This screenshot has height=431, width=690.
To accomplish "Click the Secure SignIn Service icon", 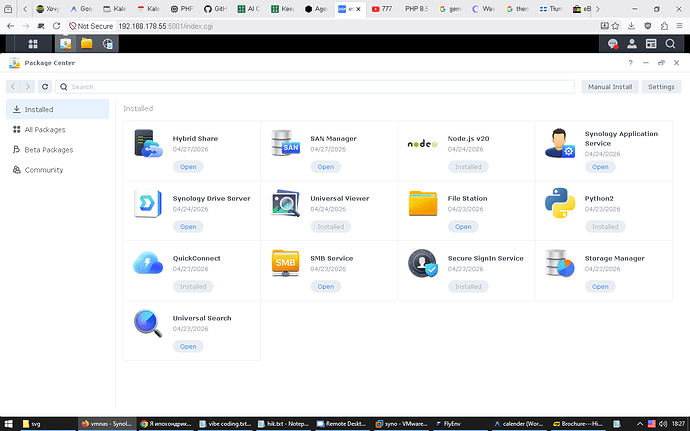I will 423,263.
